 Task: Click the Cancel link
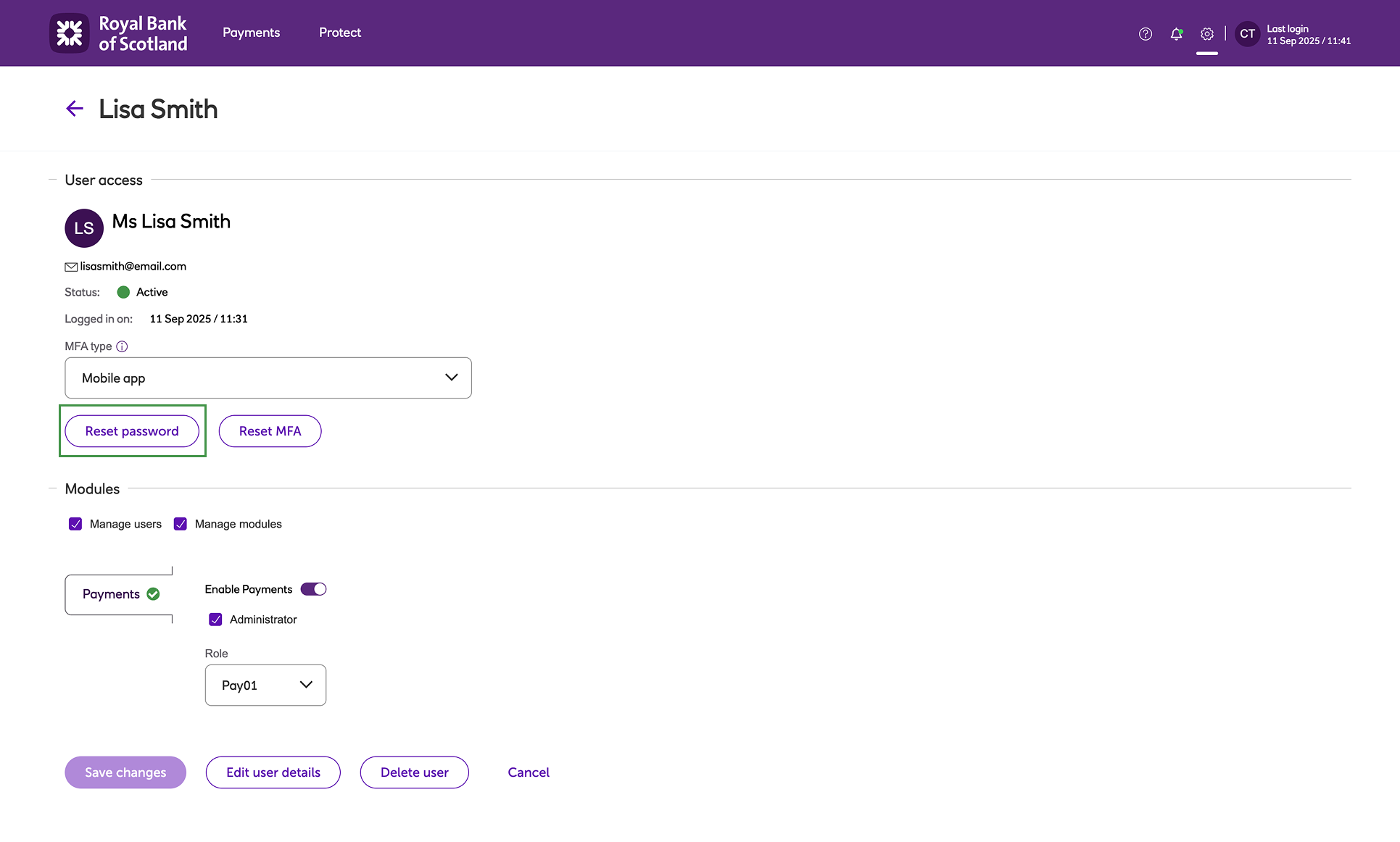529,772
